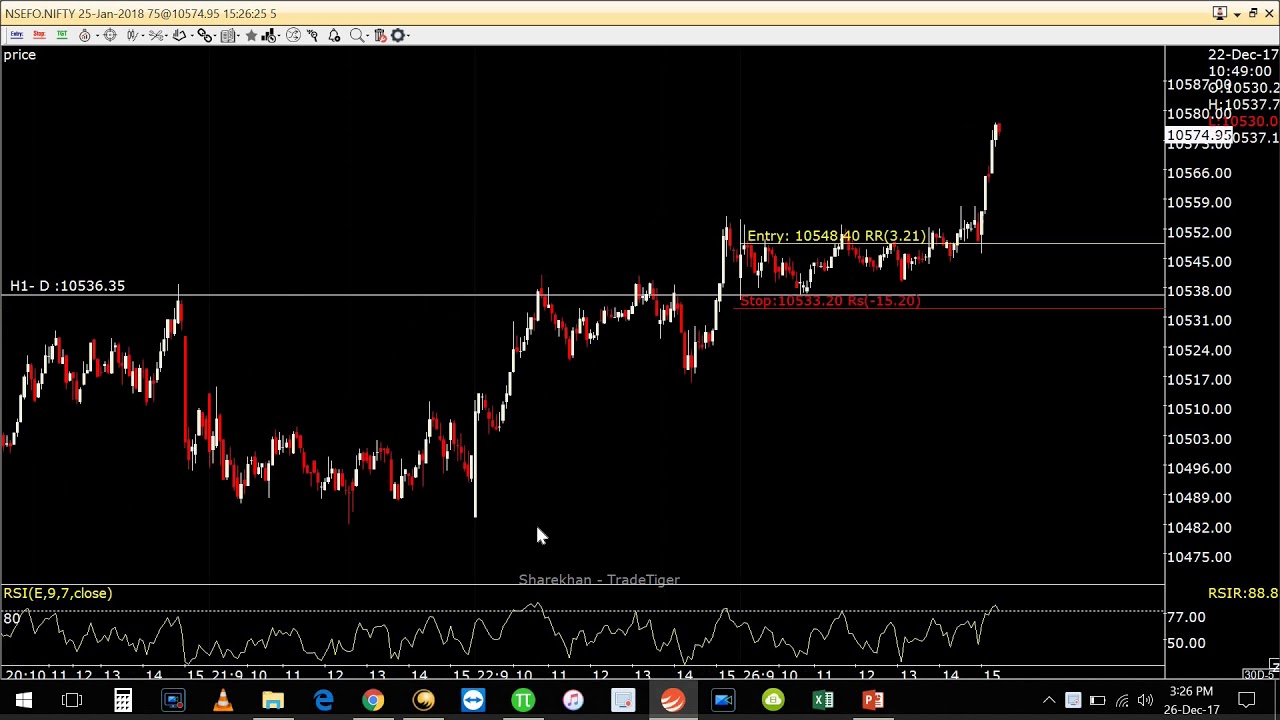Click the volume speaker tray icon
The width and height of the screenshot is (1280, 720).
[x=1145, y=700]
